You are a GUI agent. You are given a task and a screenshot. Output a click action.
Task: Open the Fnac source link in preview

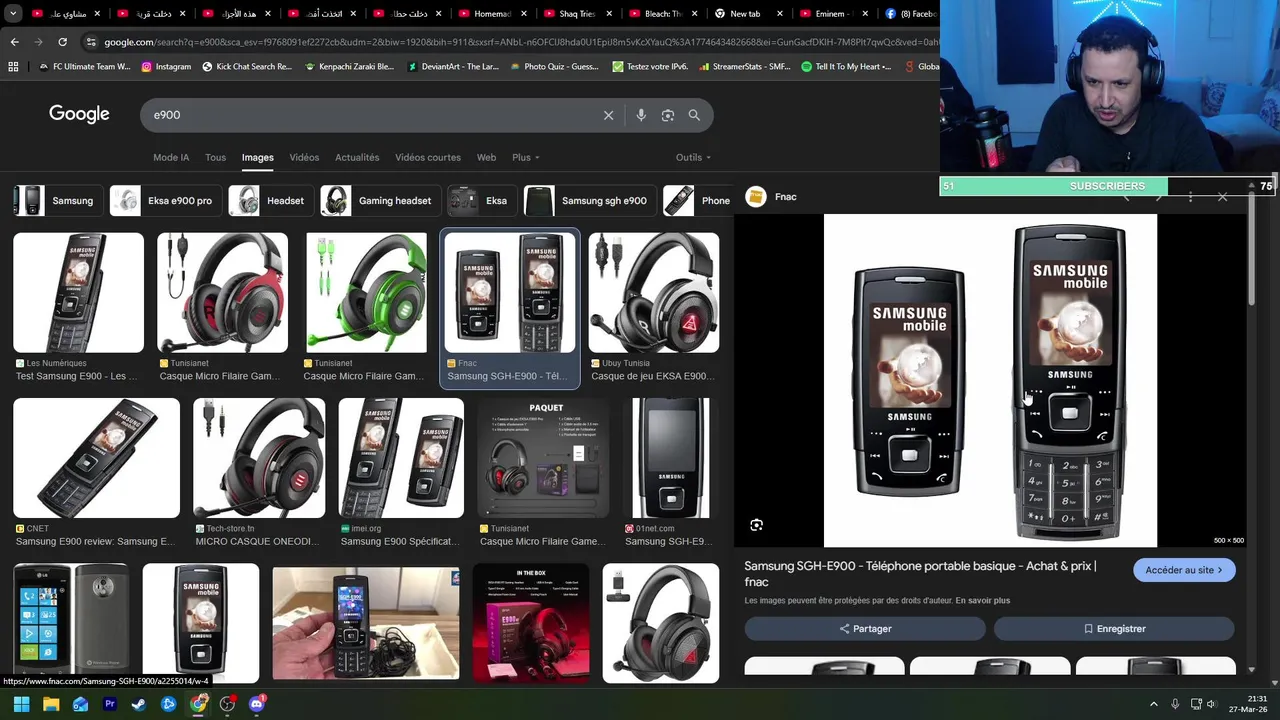(772, 197)
